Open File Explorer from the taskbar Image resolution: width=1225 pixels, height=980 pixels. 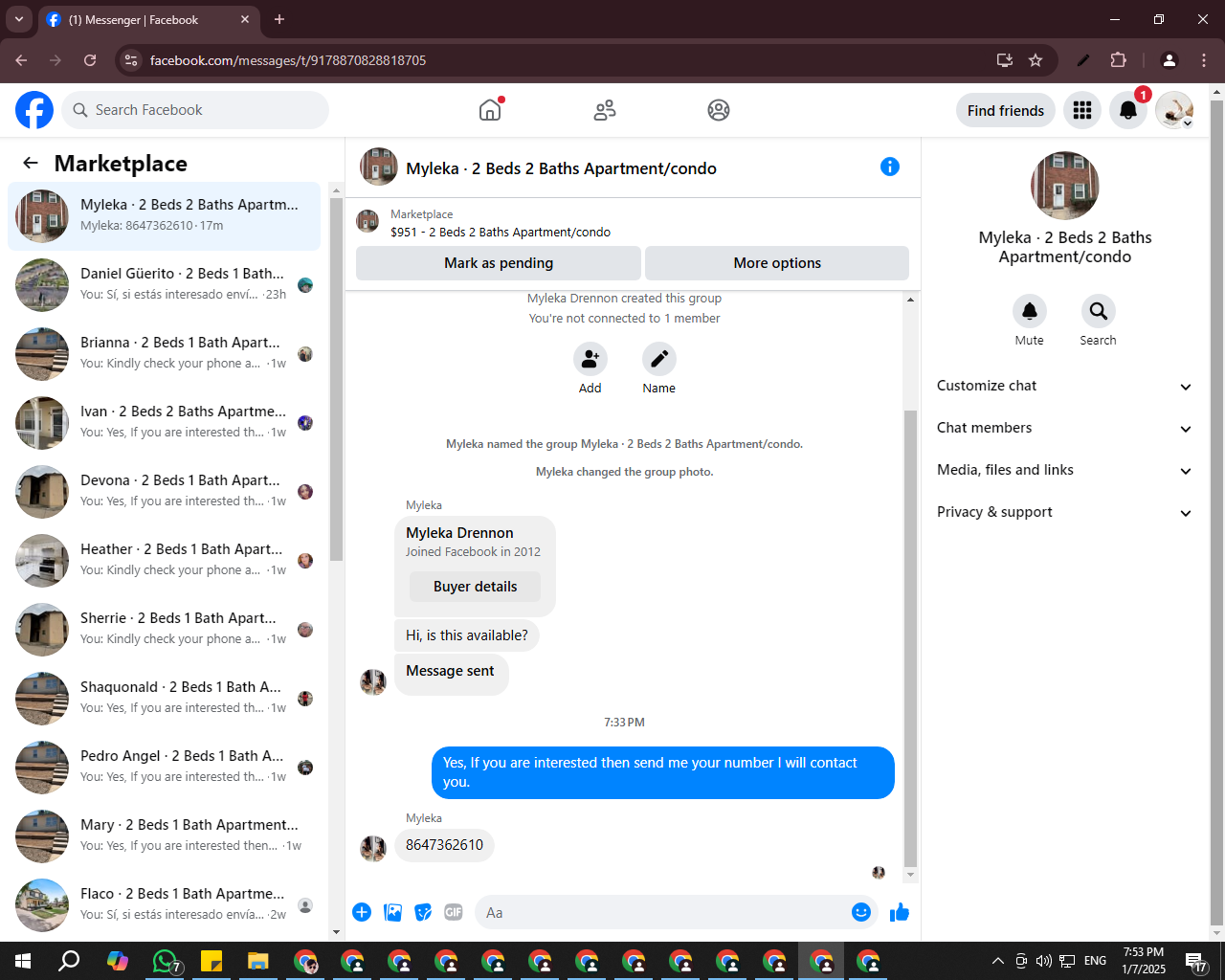coord(258,961)
